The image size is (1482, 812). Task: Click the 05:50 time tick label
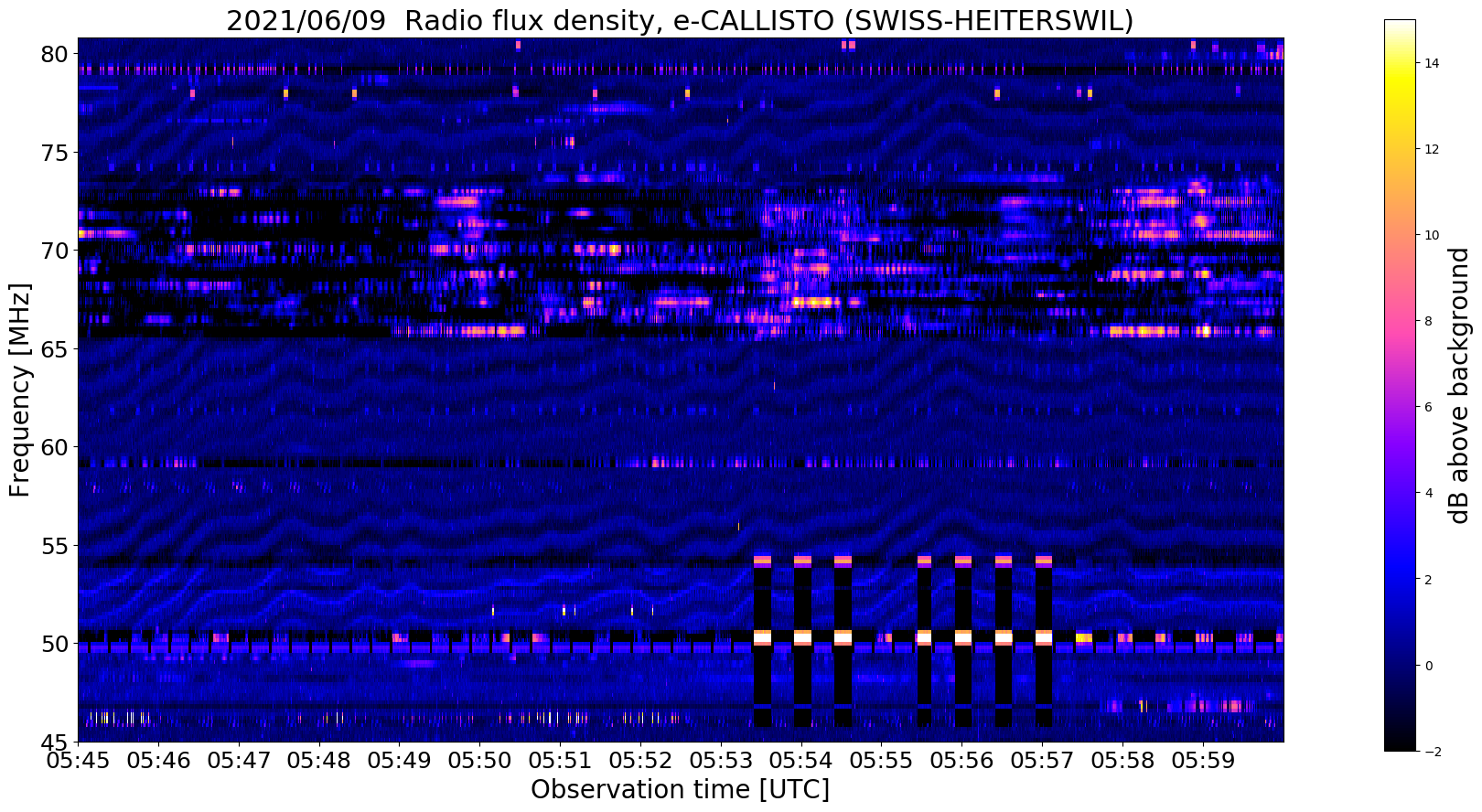[x=480, y=761]
